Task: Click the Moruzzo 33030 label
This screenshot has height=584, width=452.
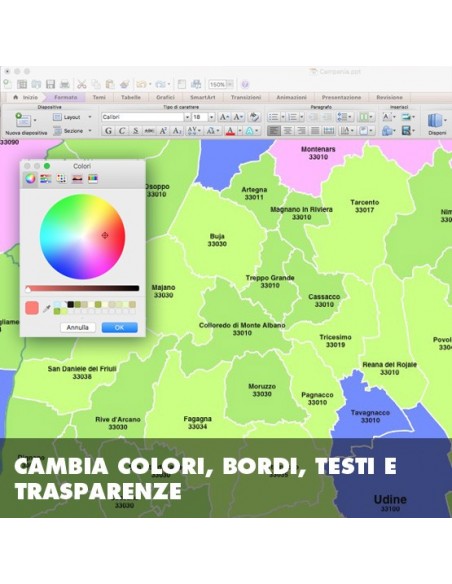Action: click(262, 390)
